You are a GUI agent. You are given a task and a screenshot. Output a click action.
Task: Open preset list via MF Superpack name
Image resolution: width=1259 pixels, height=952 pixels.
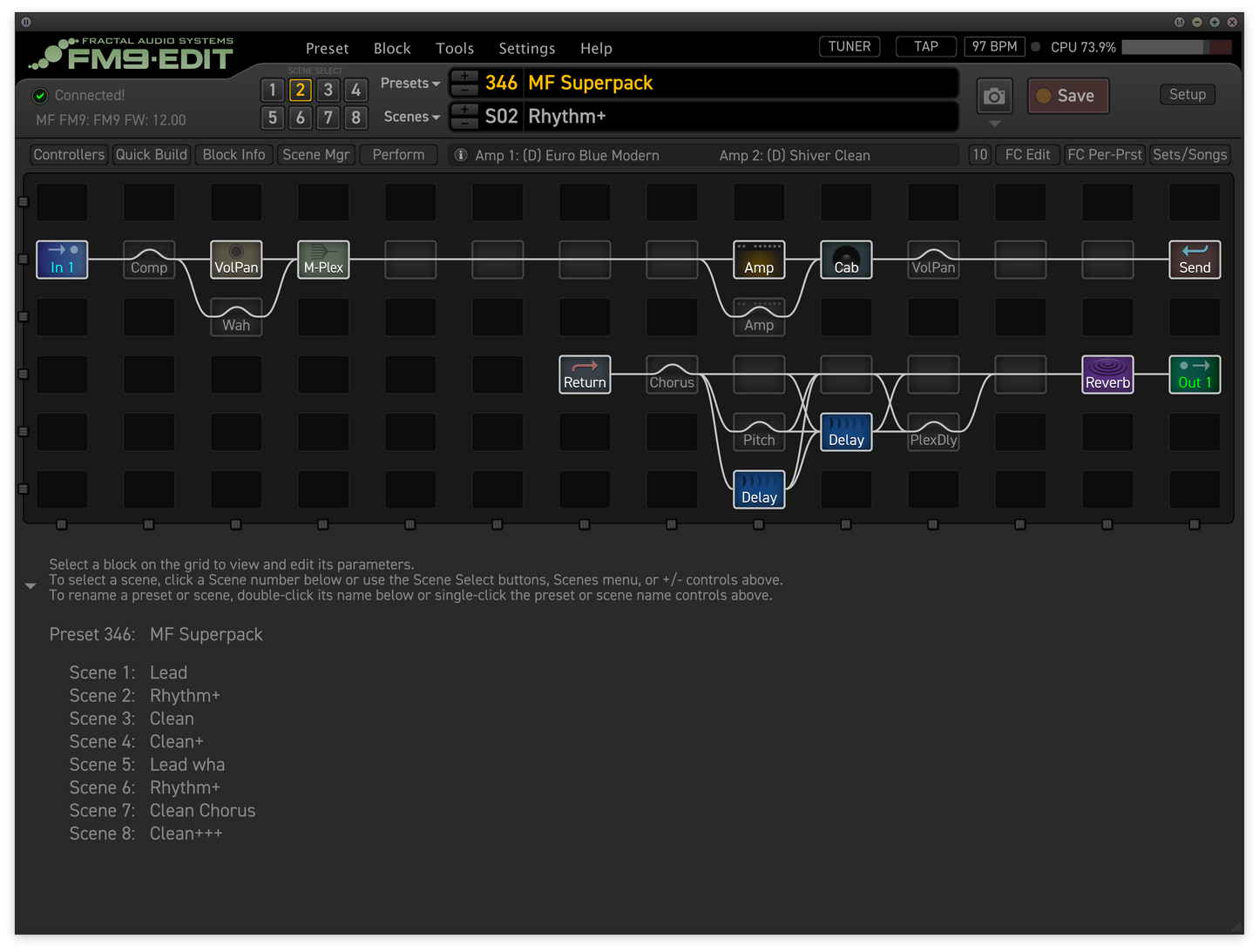point(741,83)
